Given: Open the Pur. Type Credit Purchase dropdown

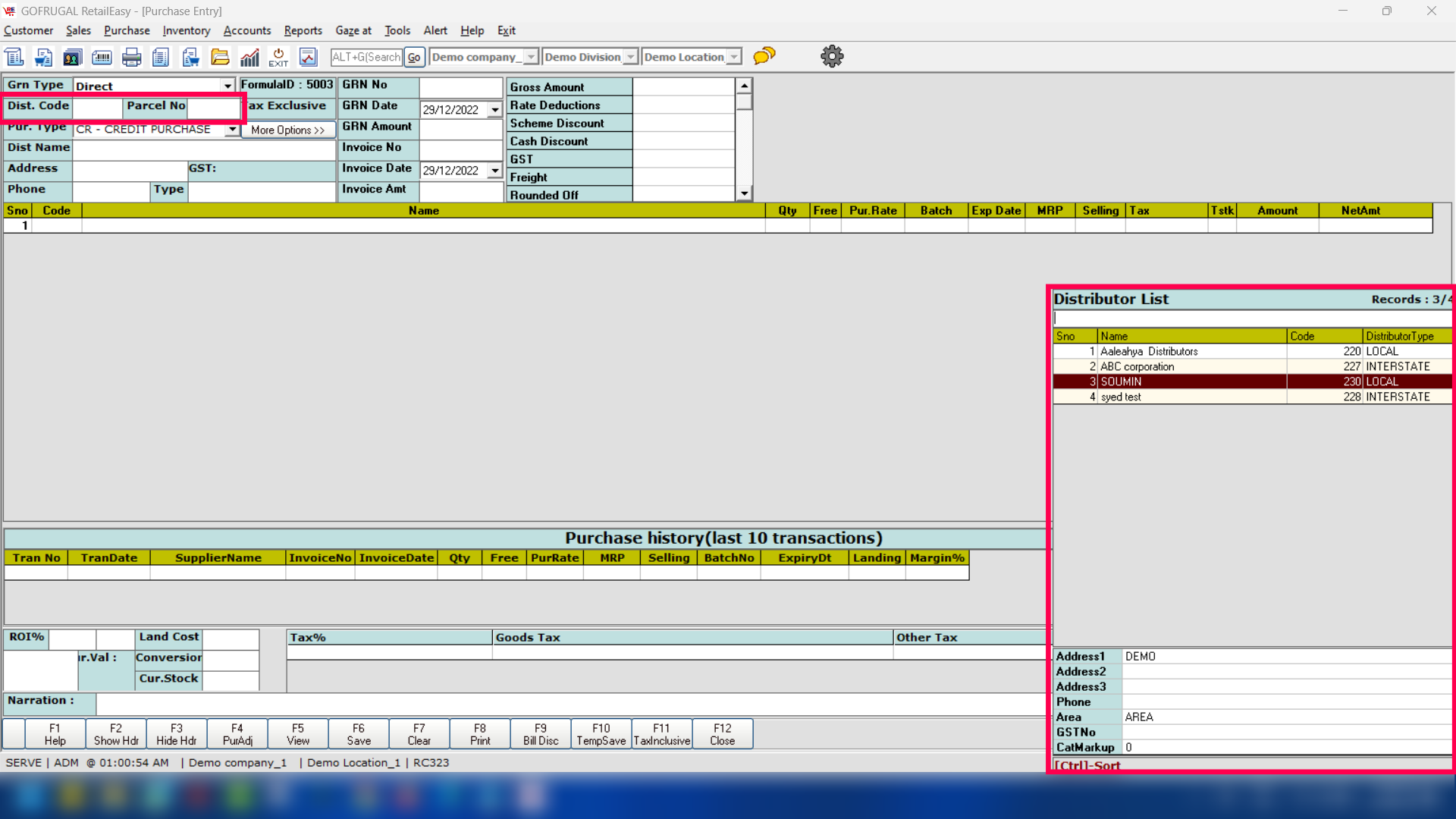Looking at the screenshot, I should pyautogui.click(x=232, y=130).
